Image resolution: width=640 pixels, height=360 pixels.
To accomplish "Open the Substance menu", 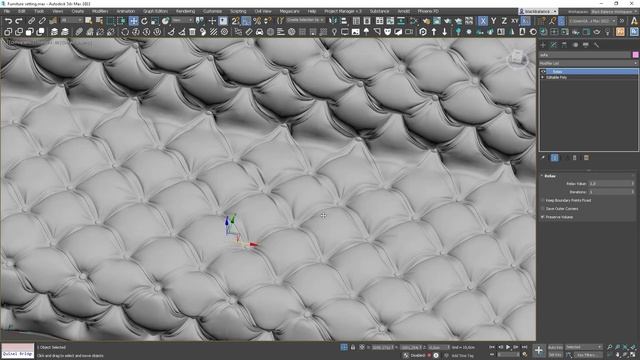I will 379,11.
